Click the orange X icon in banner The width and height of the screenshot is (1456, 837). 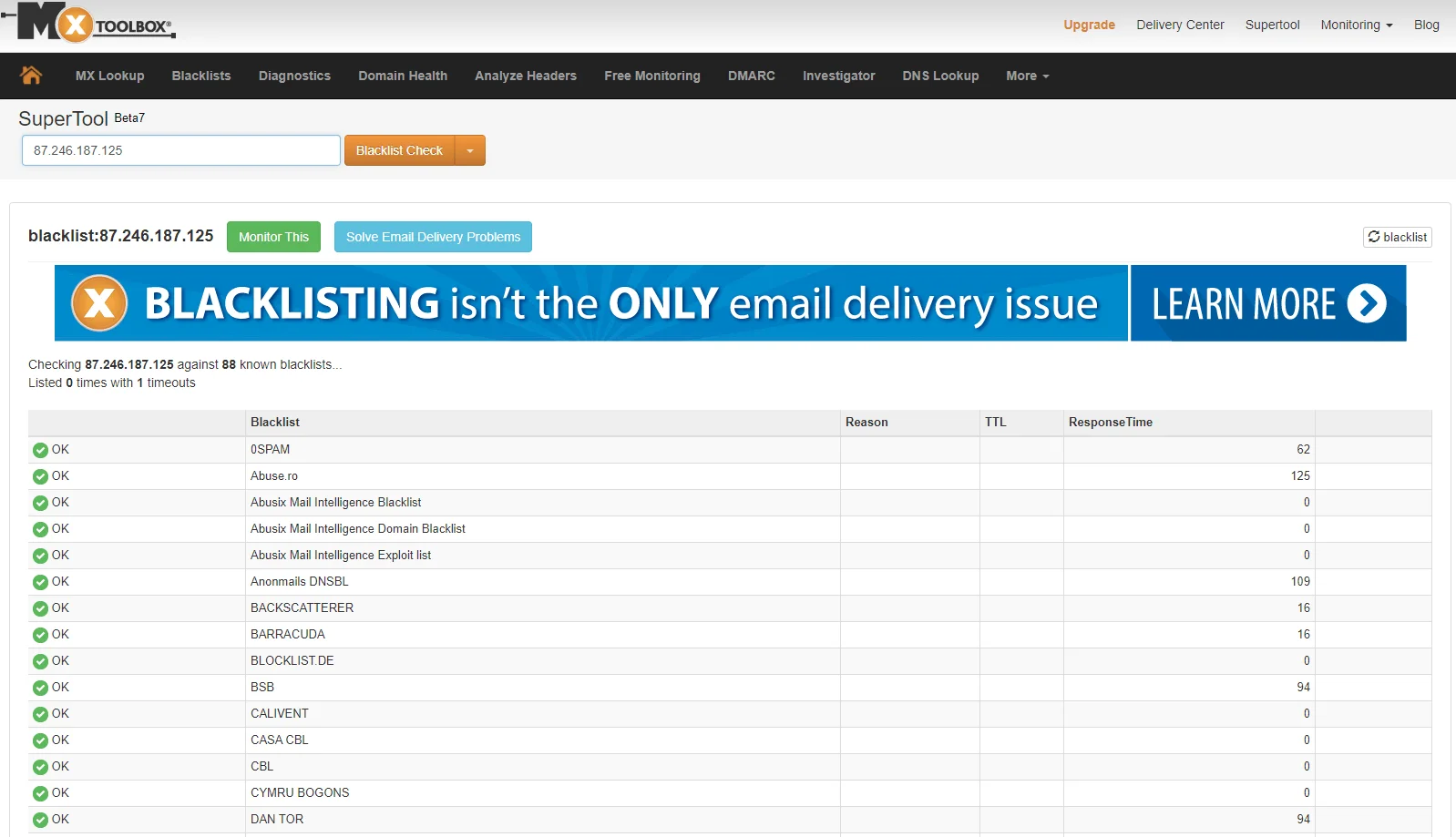pyautogui.click(x=99, y=303)
